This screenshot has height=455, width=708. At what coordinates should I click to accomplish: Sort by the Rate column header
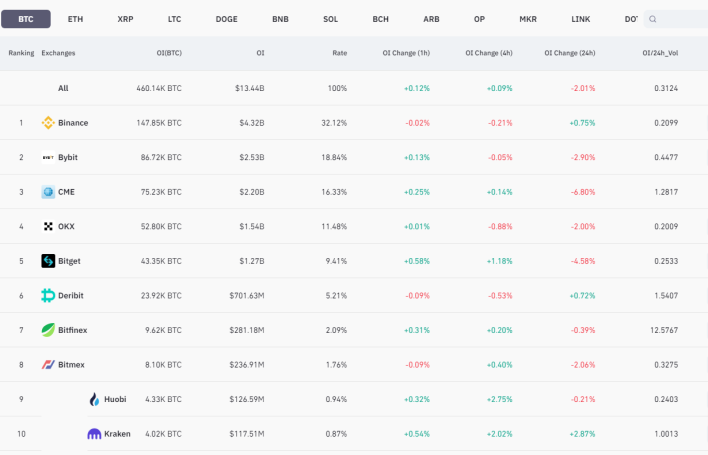tap(340, 53)
